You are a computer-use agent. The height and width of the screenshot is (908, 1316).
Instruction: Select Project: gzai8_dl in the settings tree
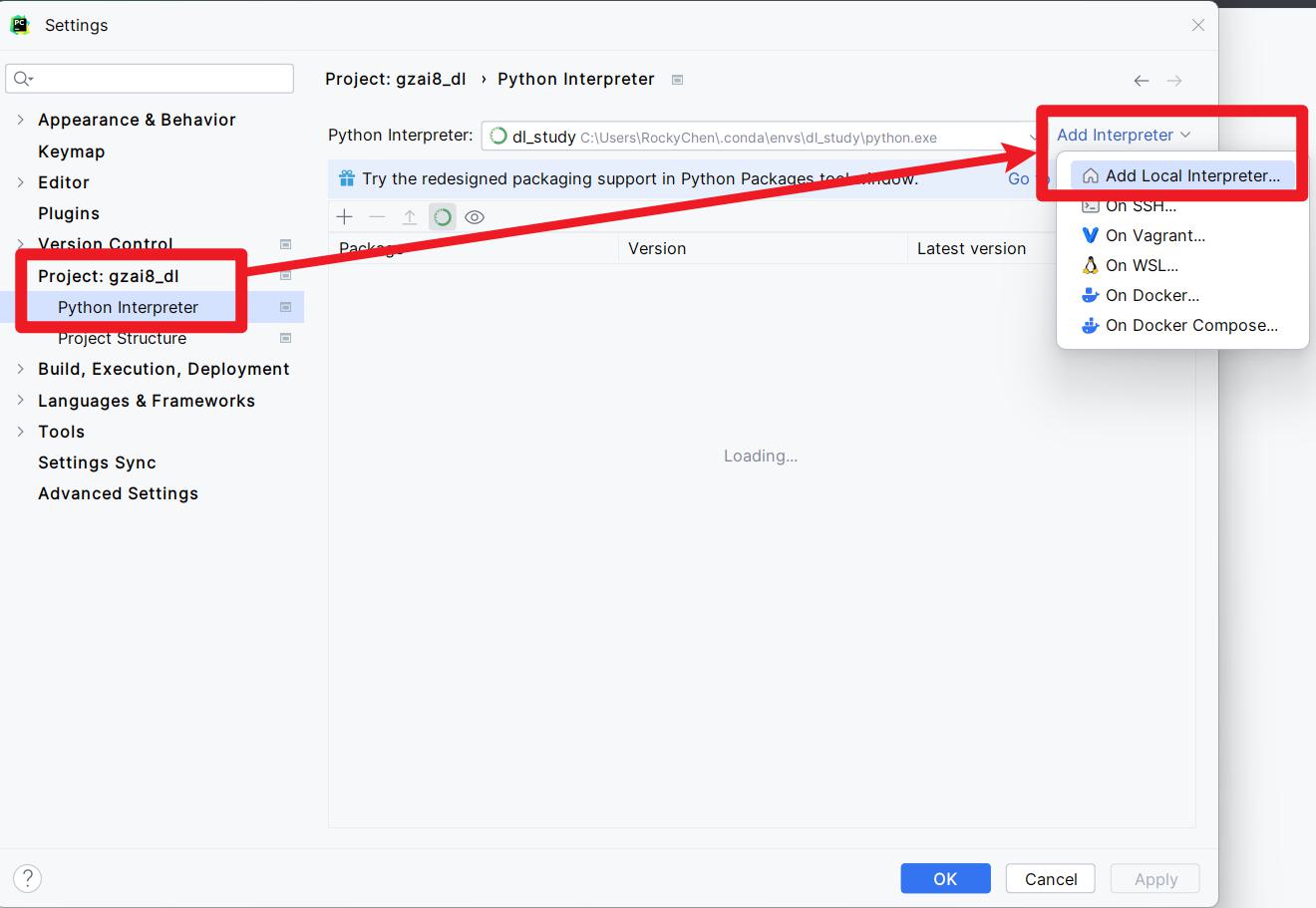pos(109,276)
